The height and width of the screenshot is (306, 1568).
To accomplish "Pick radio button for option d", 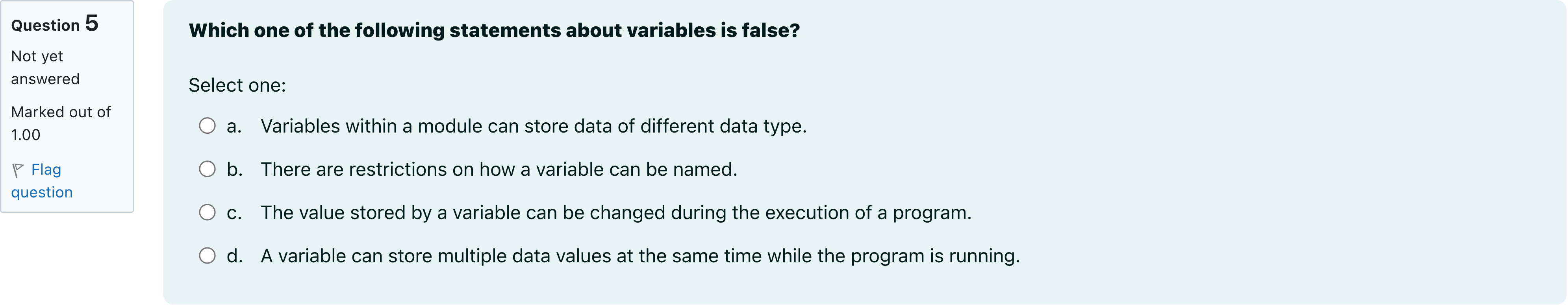I will [x=207, y=256].
